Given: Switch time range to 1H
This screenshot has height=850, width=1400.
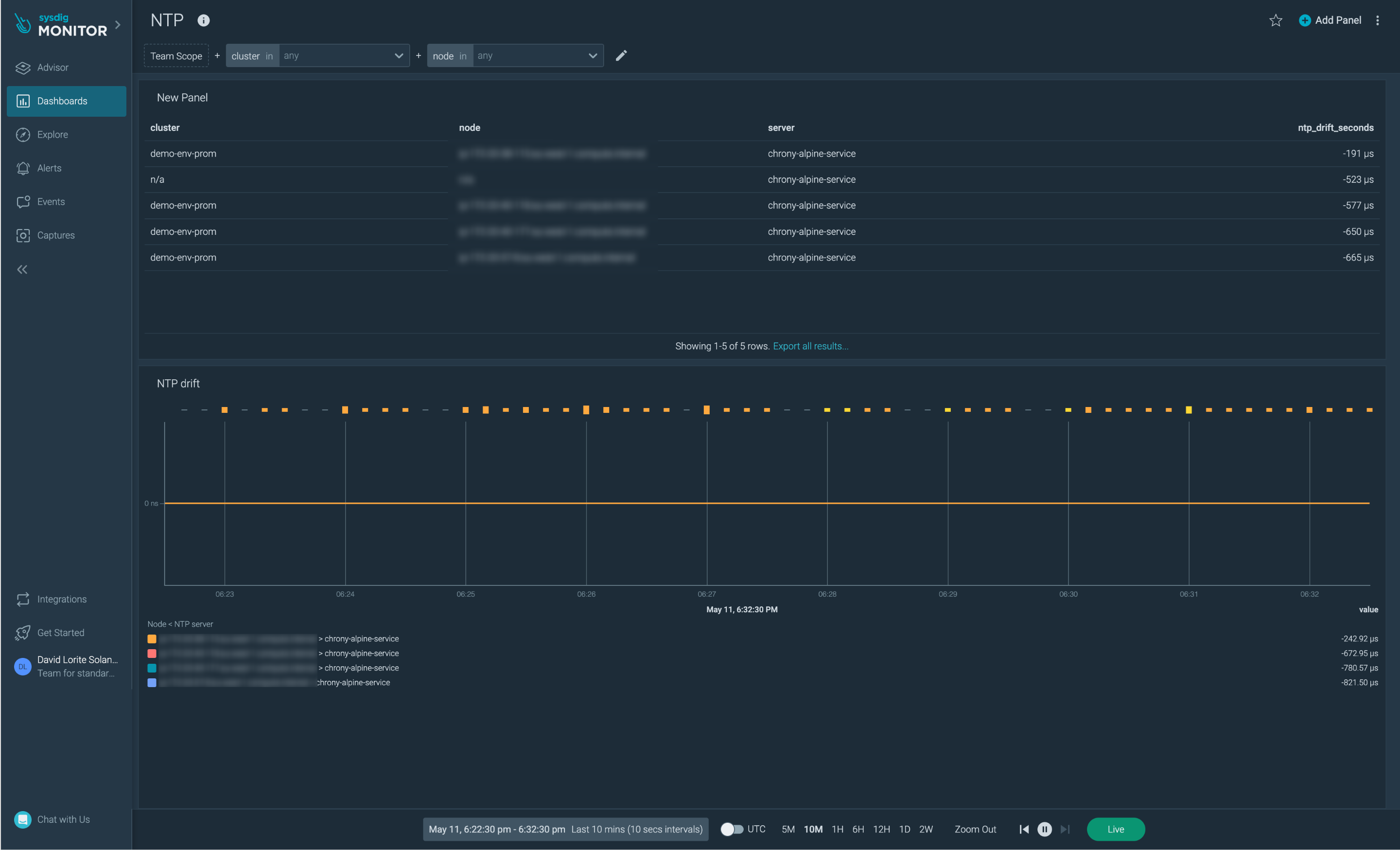Looking at the screenshot, I should pyautogui.click(x=837, y=829).
